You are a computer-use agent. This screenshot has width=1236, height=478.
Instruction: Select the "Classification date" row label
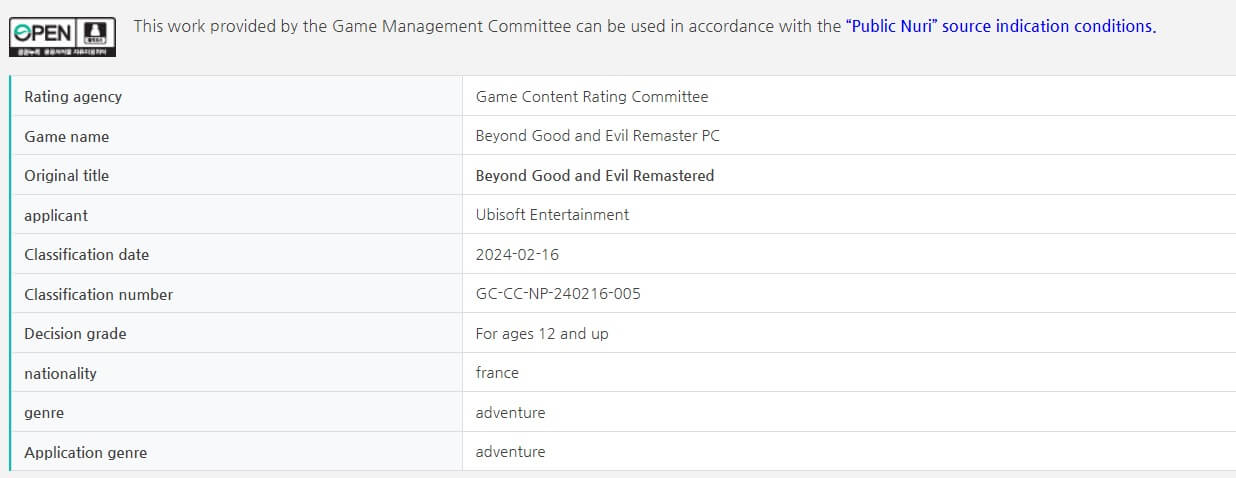coord(87,255)
